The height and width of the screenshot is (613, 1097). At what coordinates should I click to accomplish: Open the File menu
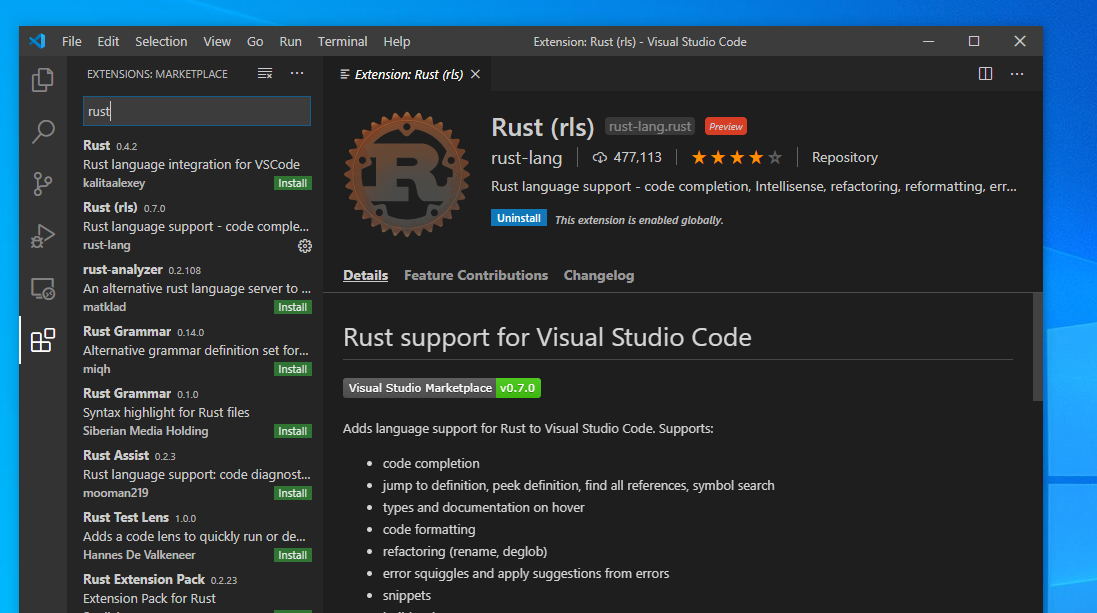coord(71,41)
